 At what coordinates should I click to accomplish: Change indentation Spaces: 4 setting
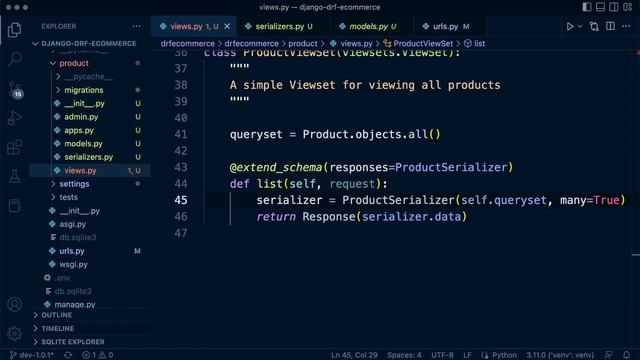coord(404,355)
